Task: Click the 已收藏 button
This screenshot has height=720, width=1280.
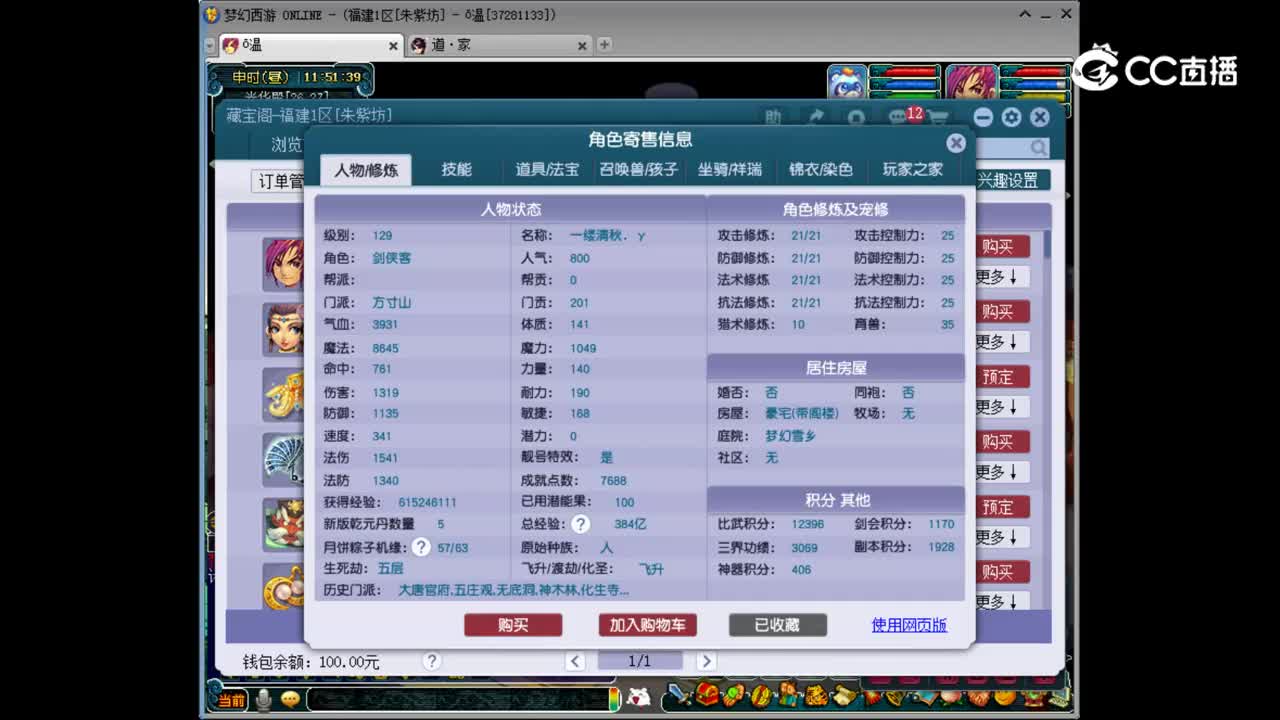Action: (777, 625)
